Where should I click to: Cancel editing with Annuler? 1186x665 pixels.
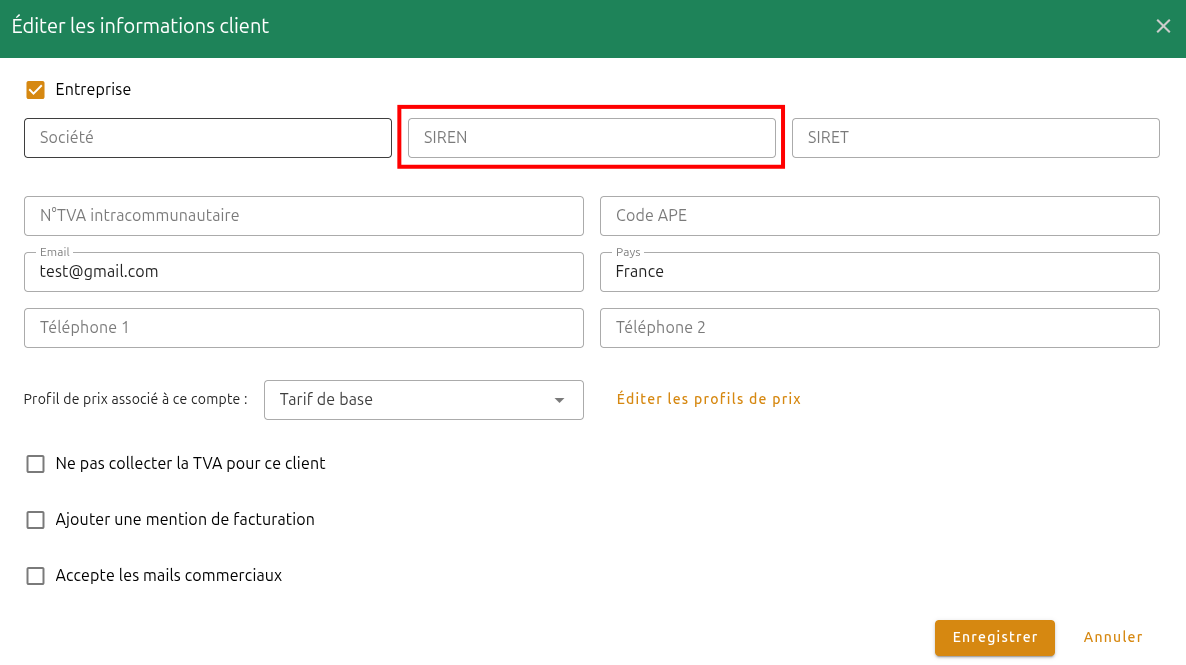1113,637
